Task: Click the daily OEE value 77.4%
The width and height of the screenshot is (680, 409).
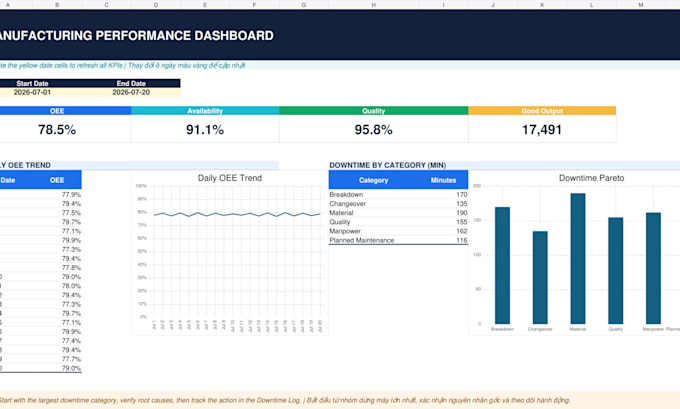Action: coord(71,340)
